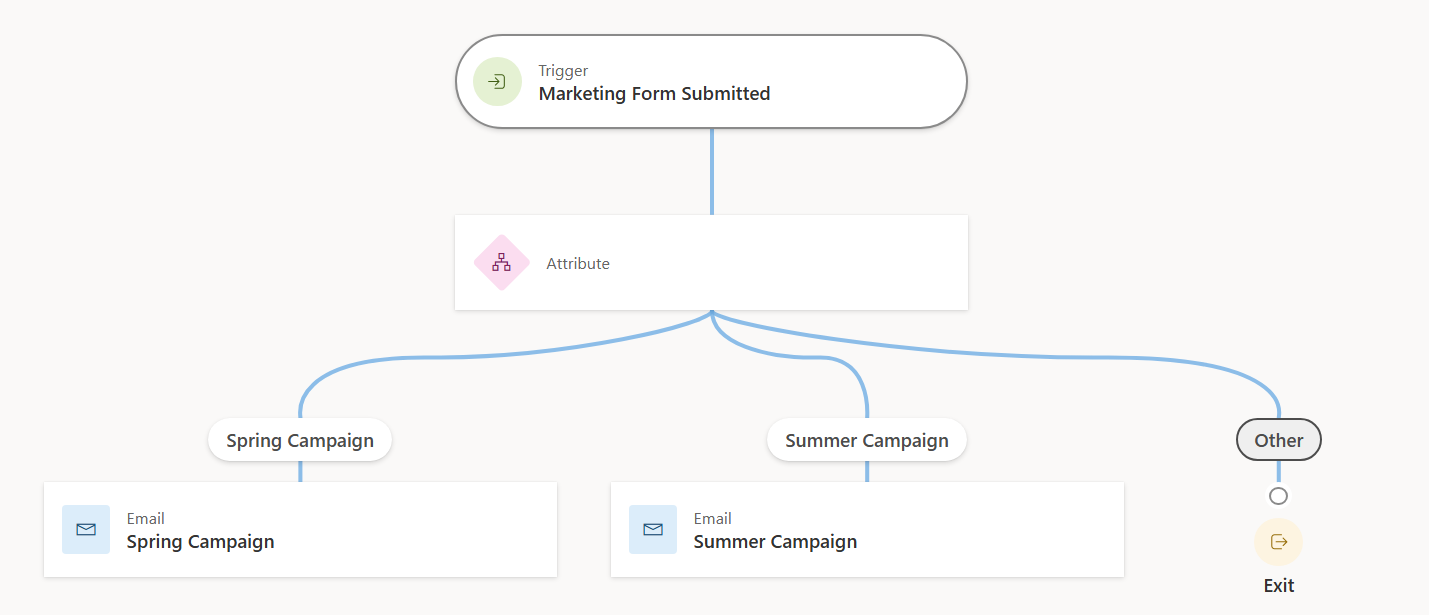The height and width of the screenshot is (615, 1429).
Task: Click the pink diamond on the Attribute tile
Action: tap(500, 262)
